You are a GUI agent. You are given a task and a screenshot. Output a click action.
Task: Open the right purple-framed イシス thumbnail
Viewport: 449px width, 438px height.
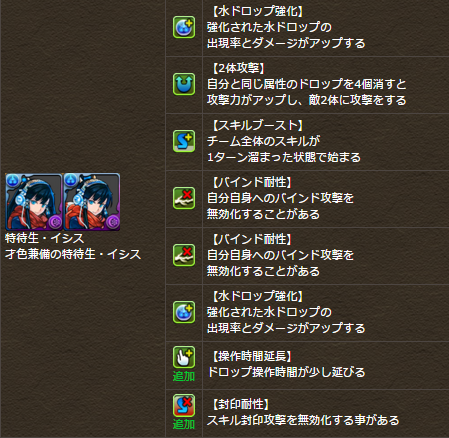pos(92,202)
